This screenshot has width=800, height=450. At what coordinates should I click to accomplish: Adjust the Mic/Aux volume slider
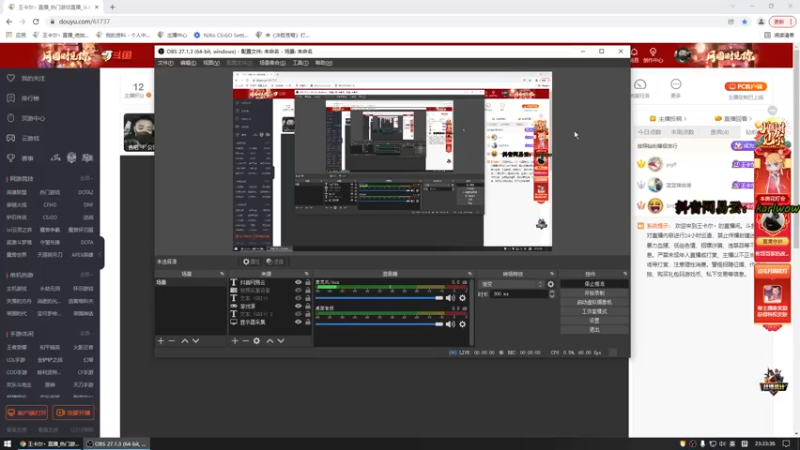coord(379,298)
